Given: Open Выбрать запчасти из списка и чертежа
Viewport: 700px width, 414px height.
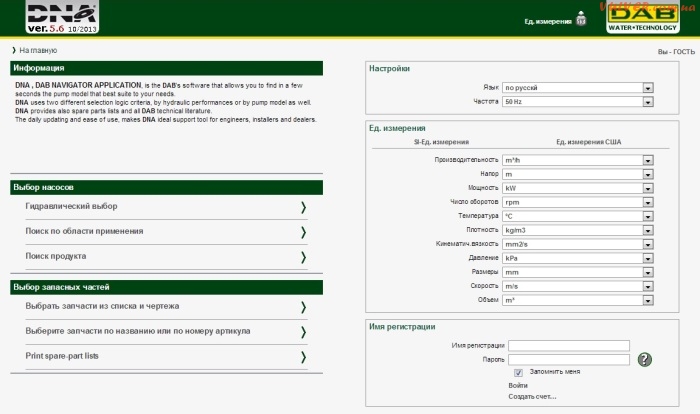Looking at the screenshot, I should 102,306.
